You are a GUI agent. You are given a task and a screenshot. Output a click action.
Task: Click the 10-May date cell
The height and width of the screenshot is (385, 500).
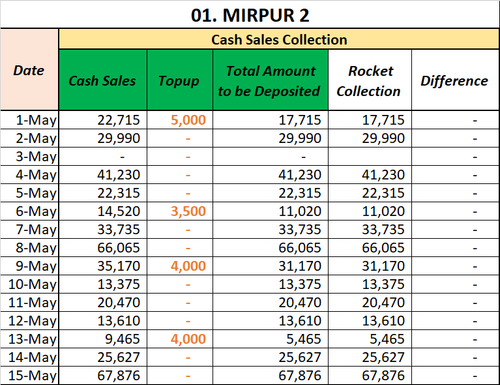click(x=29, y=284)
